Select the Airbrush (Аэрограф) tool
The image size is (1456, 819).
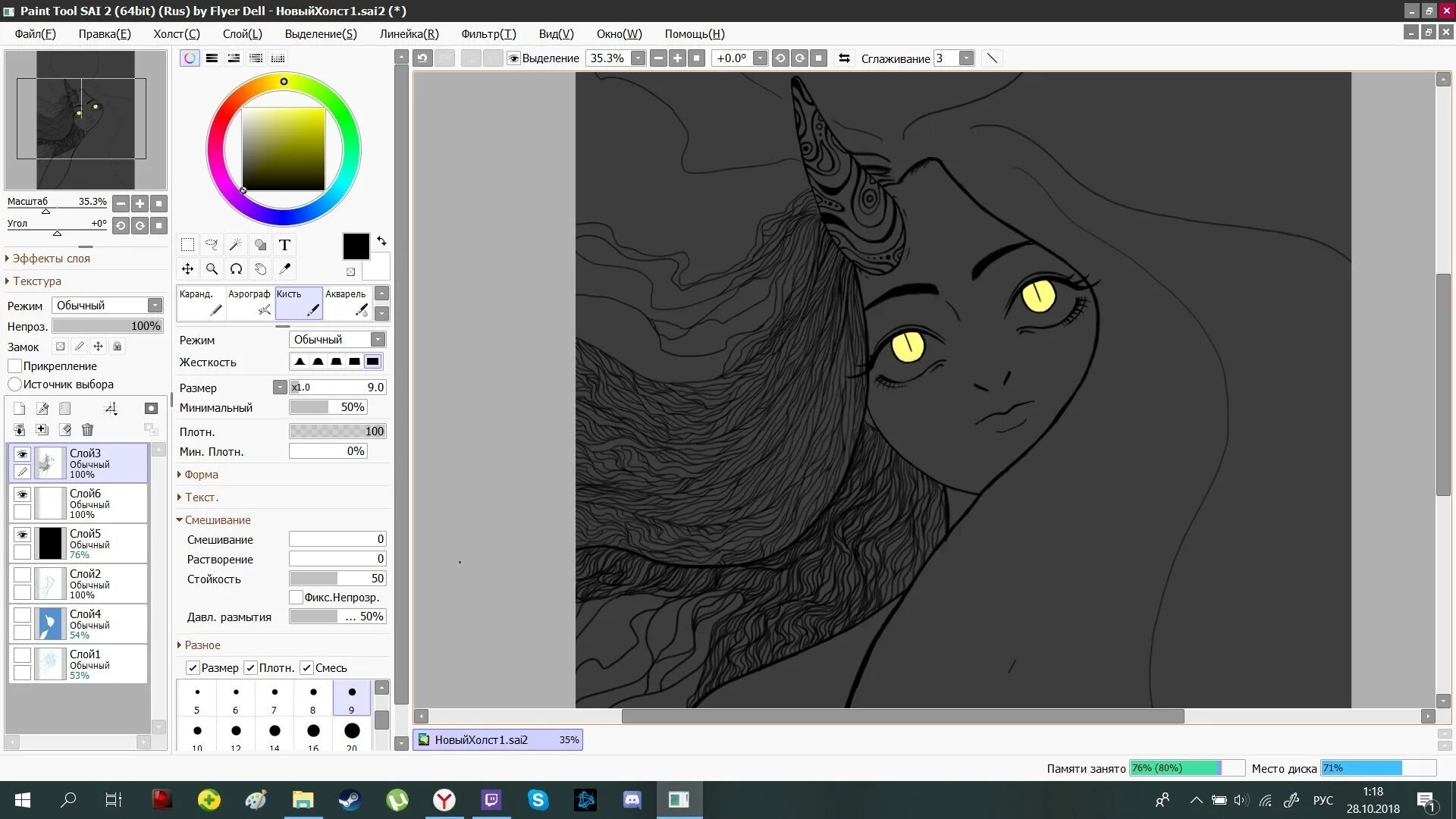(x=249, y=302)
